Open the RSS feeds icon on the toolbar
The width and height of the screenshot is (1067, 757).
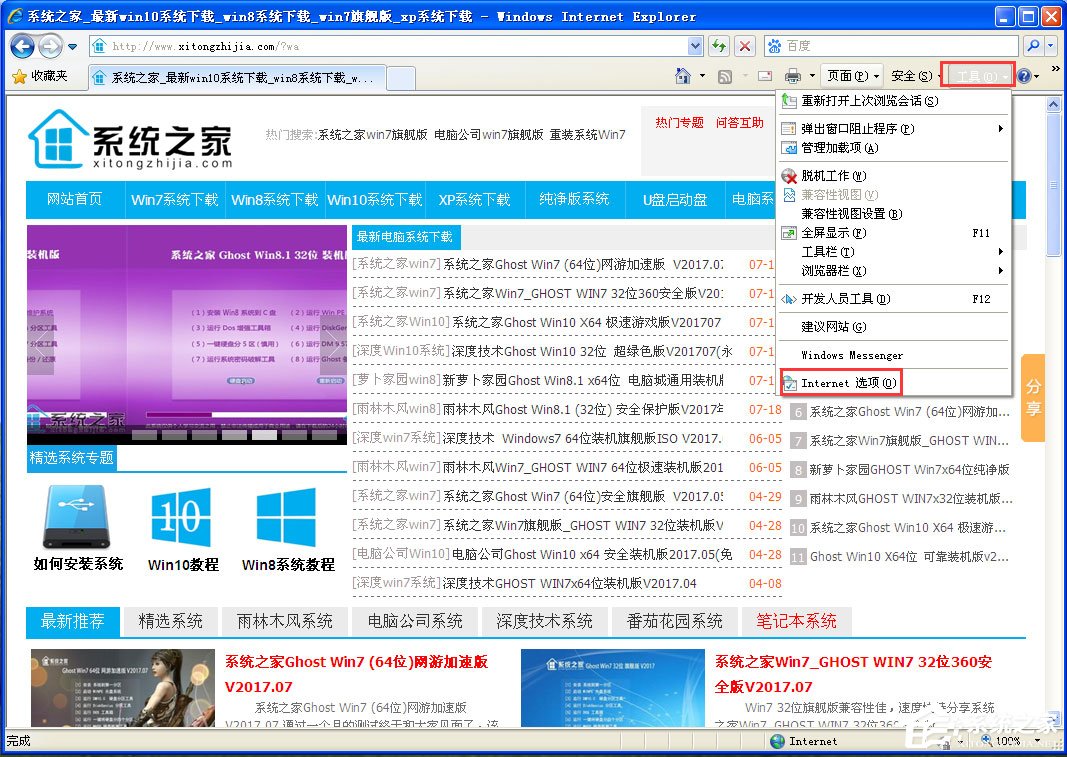(723, 75)
